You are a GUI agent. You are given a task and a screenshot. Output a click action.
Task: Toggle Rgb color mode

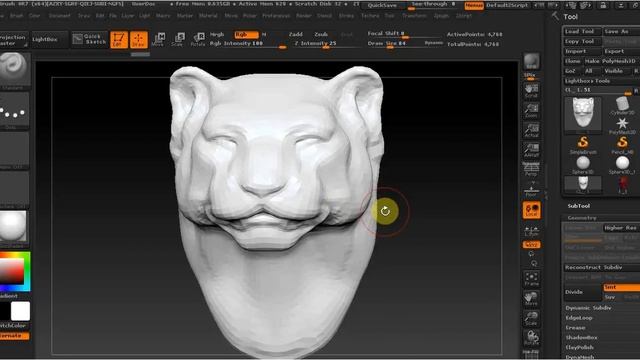pyautogui.click(x=246, y=34)
